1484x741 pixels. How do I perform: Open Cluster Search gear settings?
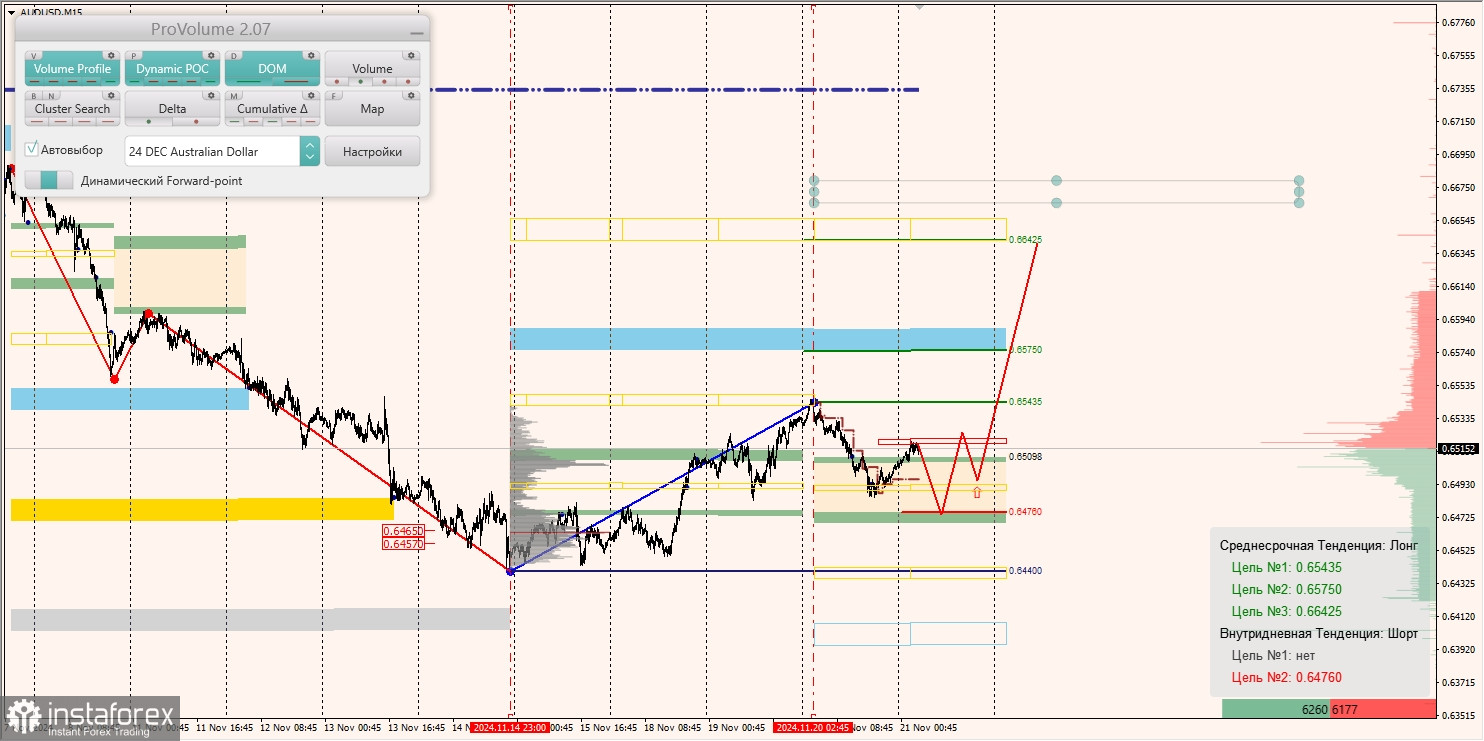tap(111, 95)
